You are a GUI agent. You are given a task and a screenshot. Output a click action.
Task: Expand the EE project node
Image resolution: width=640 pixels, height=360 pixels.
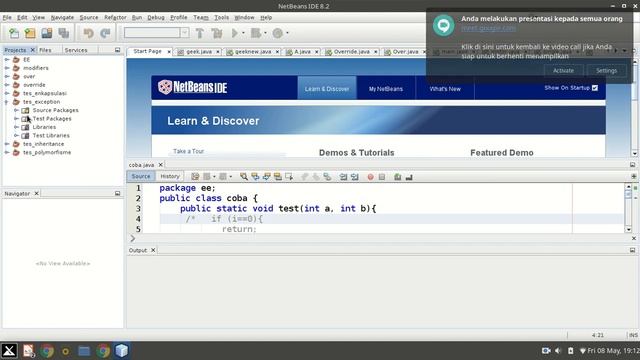pyautogui.click(x=7, y=60)
